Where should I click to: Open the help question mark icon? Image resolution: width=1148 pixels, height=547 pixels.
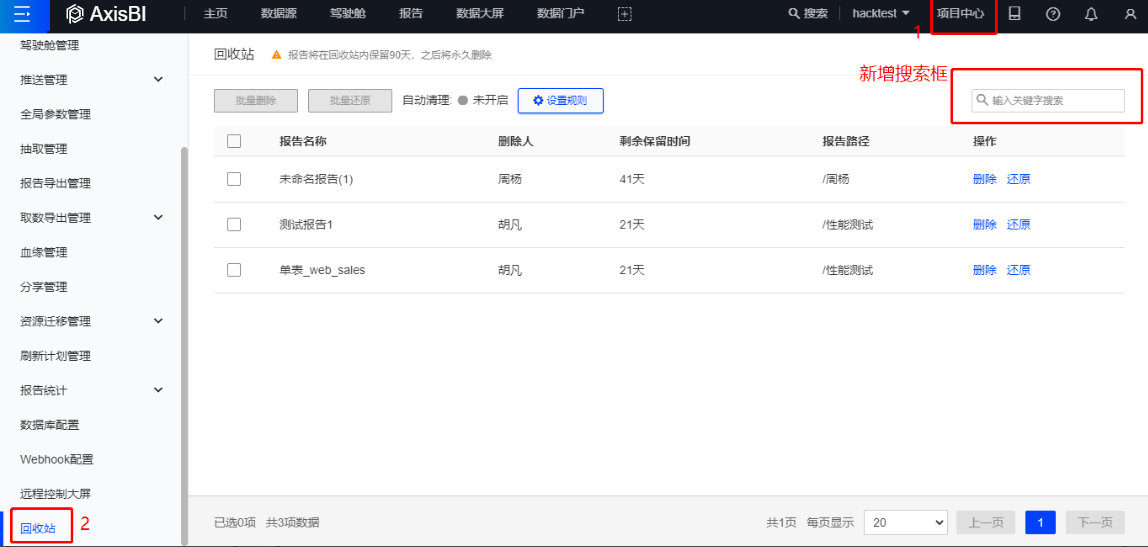pos(1052,14)
